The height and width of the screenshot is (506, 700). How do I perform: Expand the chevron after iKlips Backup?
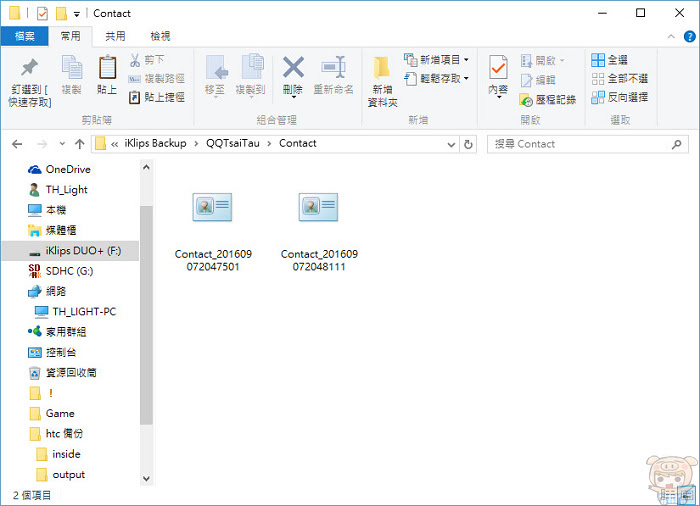click(x=196, y=144)
